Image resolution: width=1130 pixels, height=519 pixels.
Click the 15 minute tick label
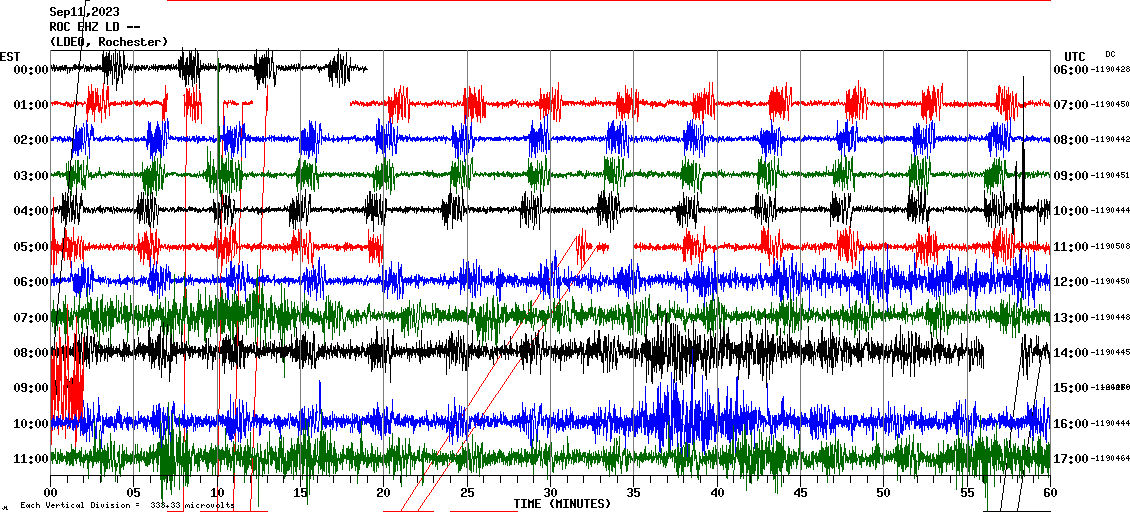pos(300,493)
